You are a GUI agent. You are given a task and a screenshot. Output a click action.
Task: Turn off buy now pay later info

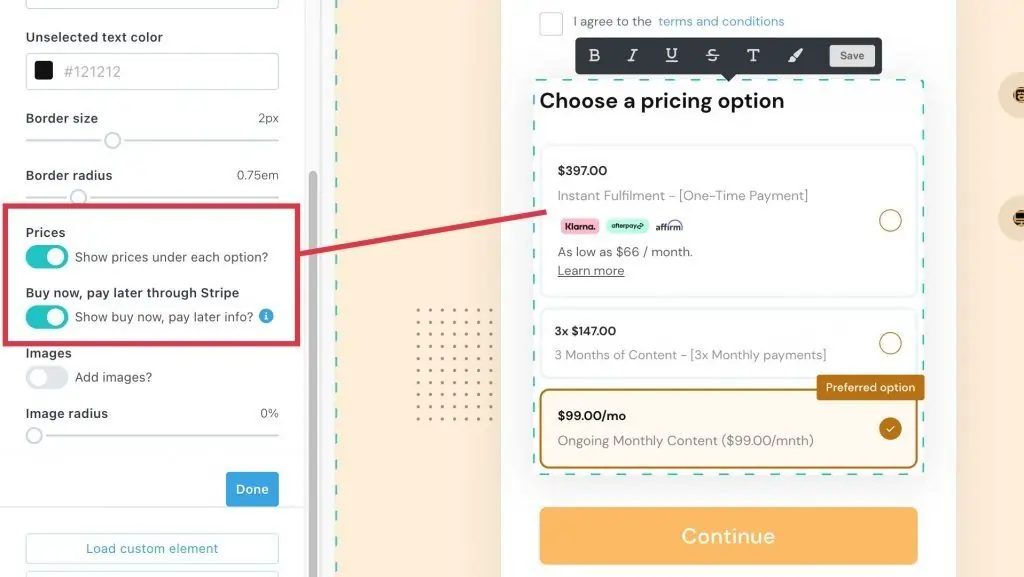coord(46,316)
